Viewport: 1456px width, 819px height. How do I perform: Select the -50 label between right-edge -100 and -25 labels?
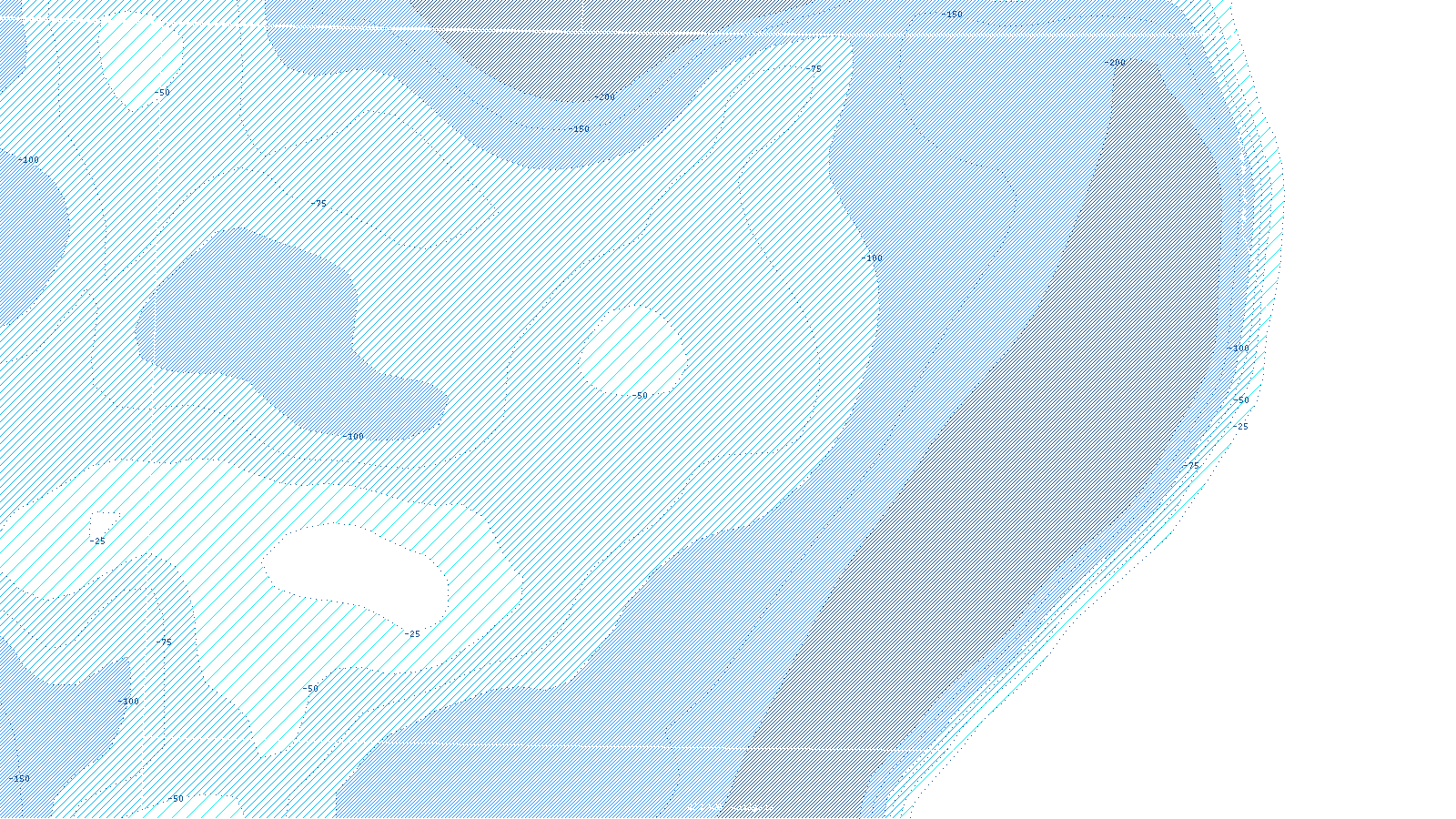pyautogui.click(x=1240, y=400)
